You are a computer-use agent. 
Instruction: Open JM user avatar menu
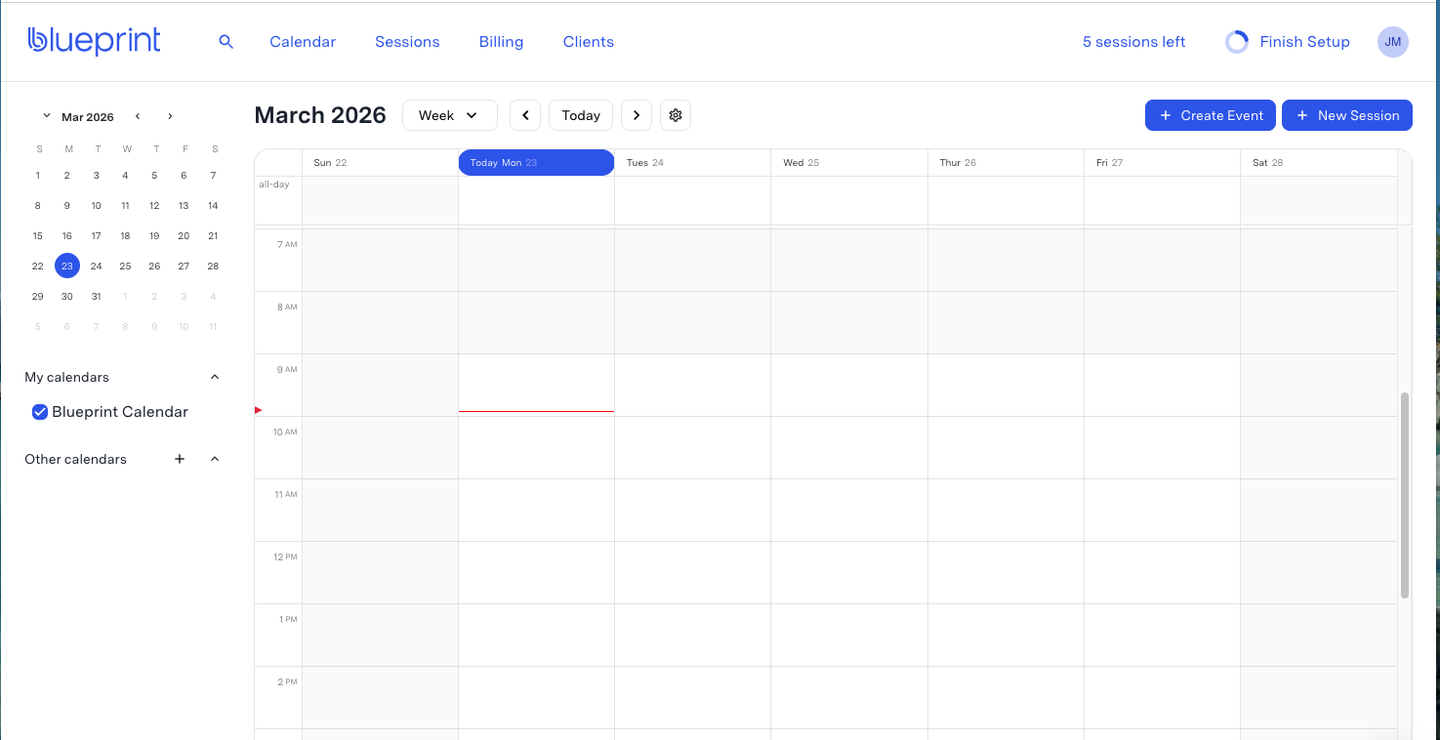(1393, 42)
